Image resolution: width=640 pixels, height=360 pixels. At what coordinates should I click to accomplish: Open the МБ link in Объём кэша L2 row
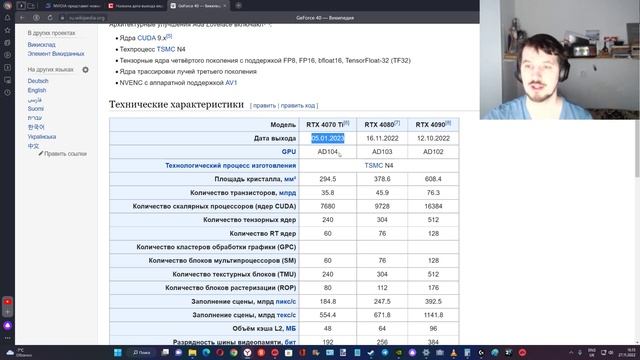coord(291,329)
